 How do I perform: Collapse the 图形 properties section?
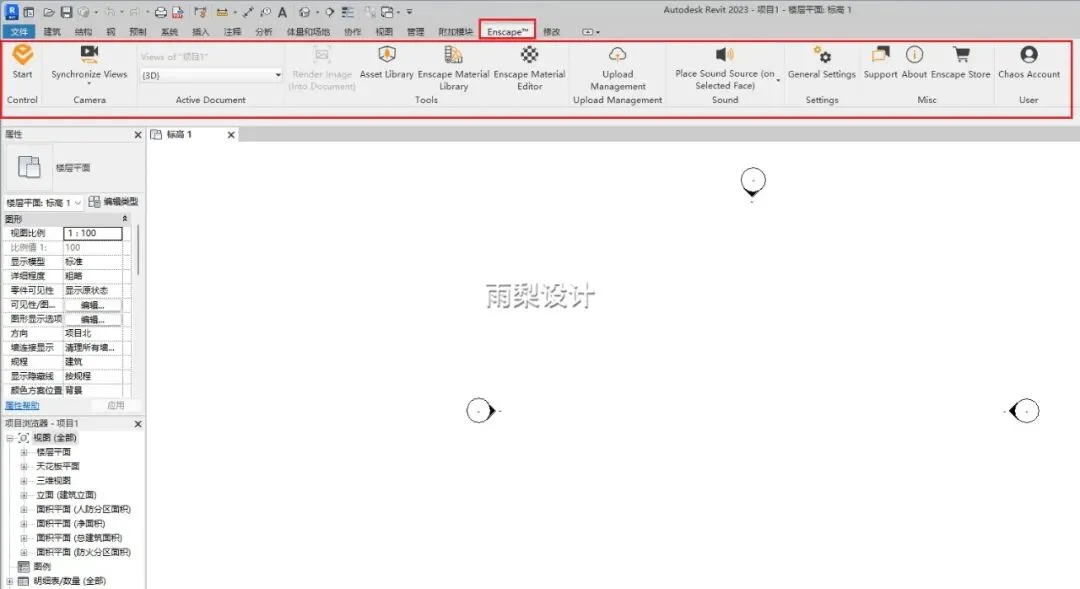click(125, 218)
